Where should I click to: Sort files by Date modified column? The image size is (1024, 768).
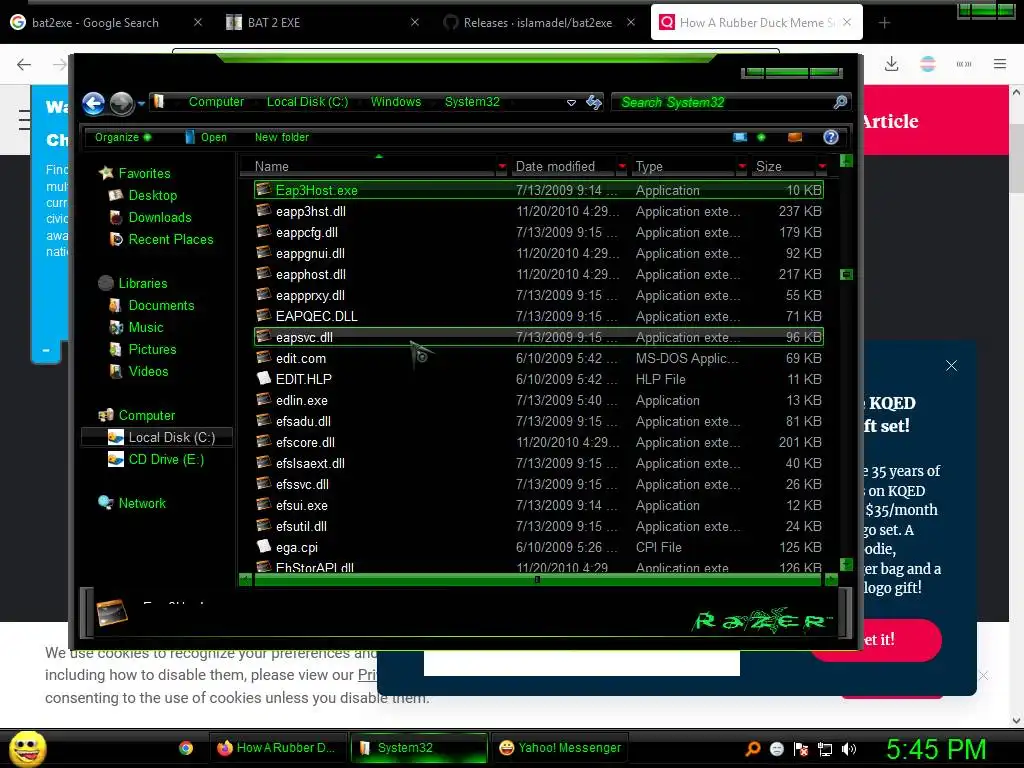[555, 167]
